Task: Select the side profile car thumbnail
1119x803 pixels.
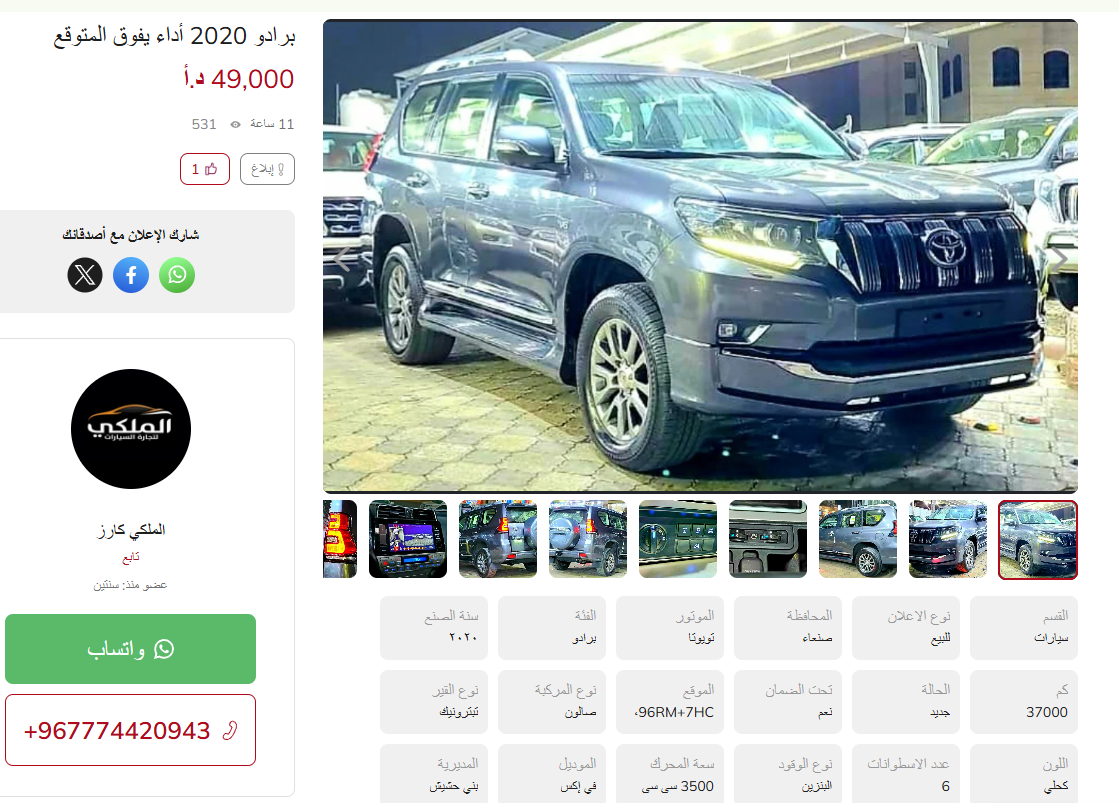Action: (858, 539)
